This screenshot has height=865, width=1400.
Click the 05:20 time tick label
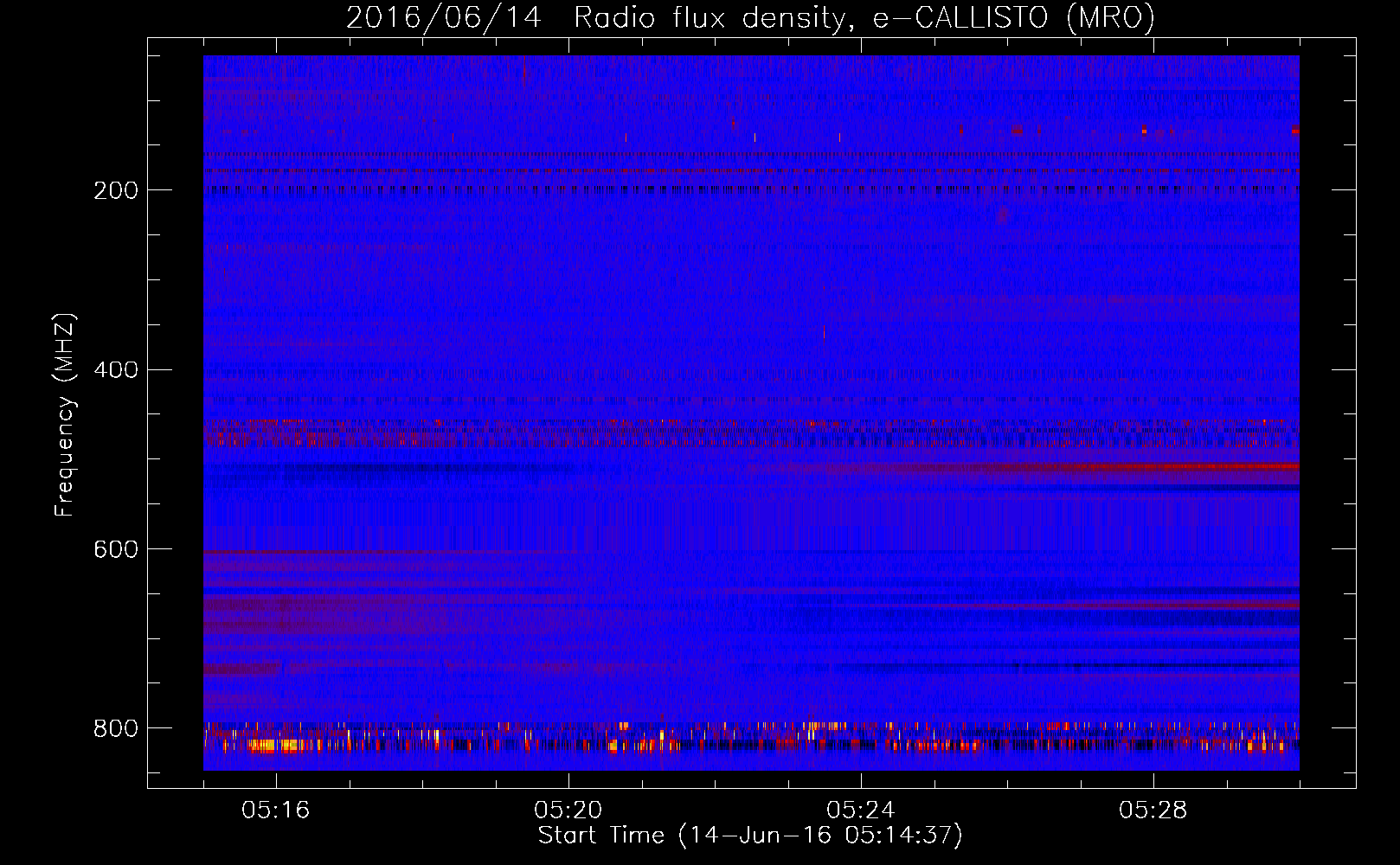(x=568, y=811)
